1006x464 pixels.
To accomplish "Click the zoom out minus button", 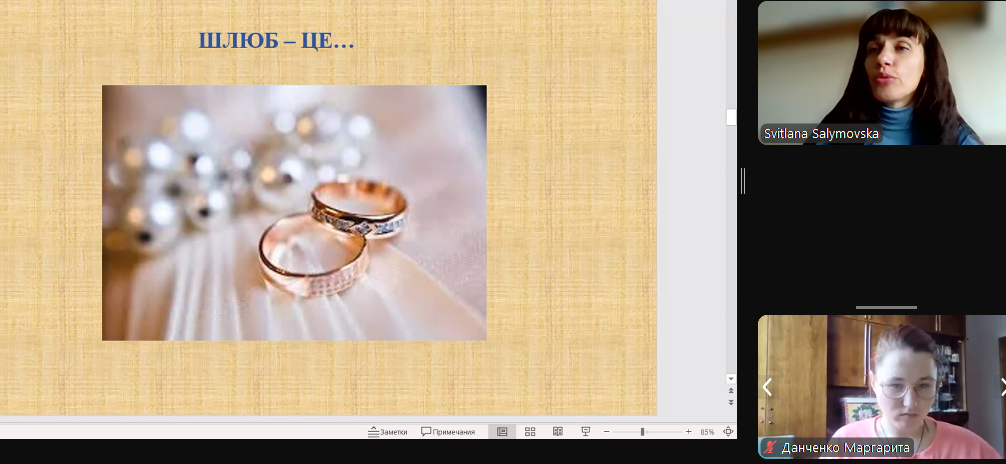I will point(606,432).
